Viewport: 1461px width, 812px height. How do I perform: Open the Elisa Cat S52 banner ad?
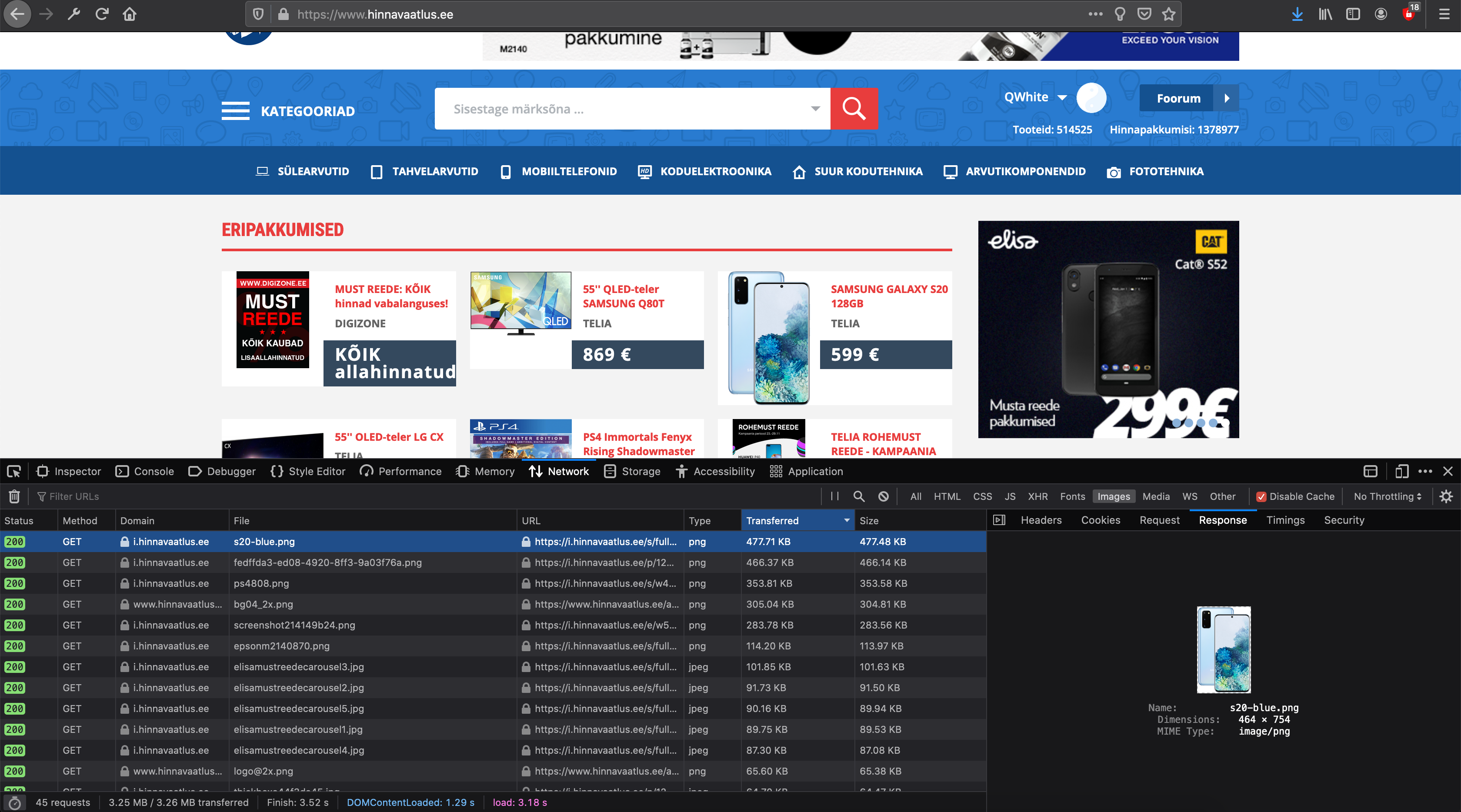(1108, 329)
